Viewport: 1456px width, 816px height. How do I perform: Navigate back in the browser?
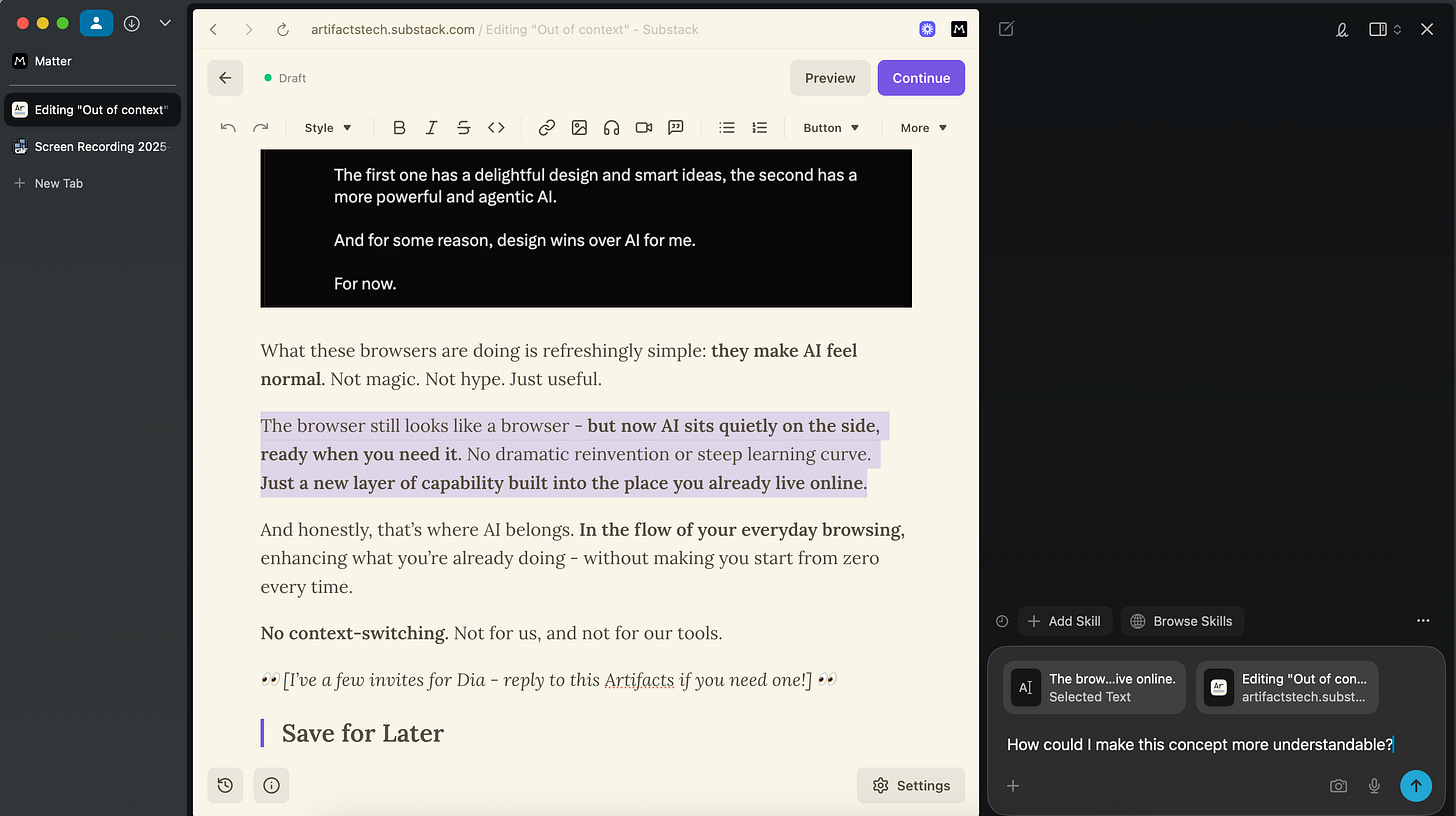tap(213, 30)
